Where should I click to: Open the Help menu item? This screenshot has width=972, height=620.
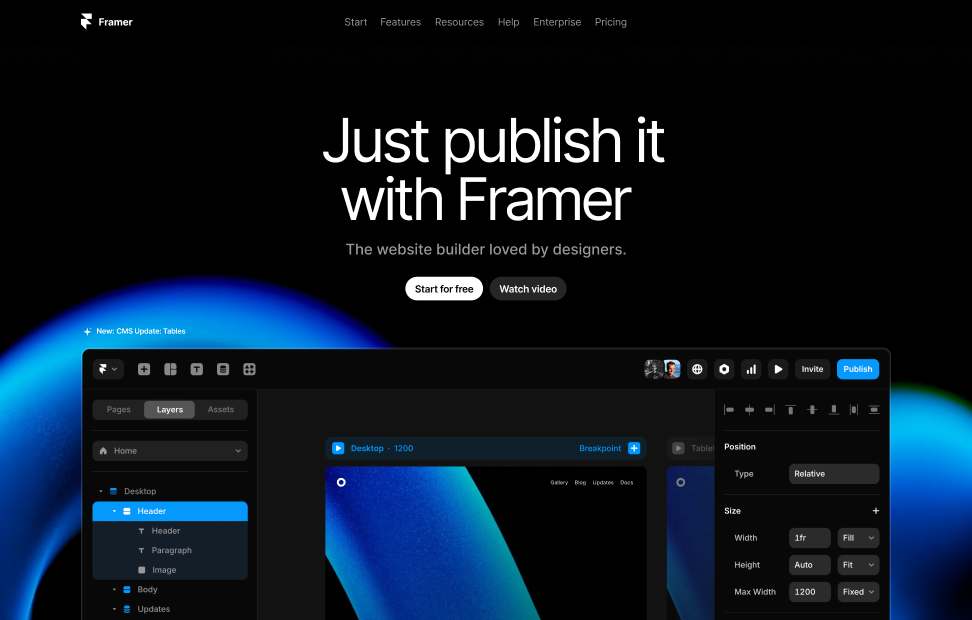tap(508, 22)
